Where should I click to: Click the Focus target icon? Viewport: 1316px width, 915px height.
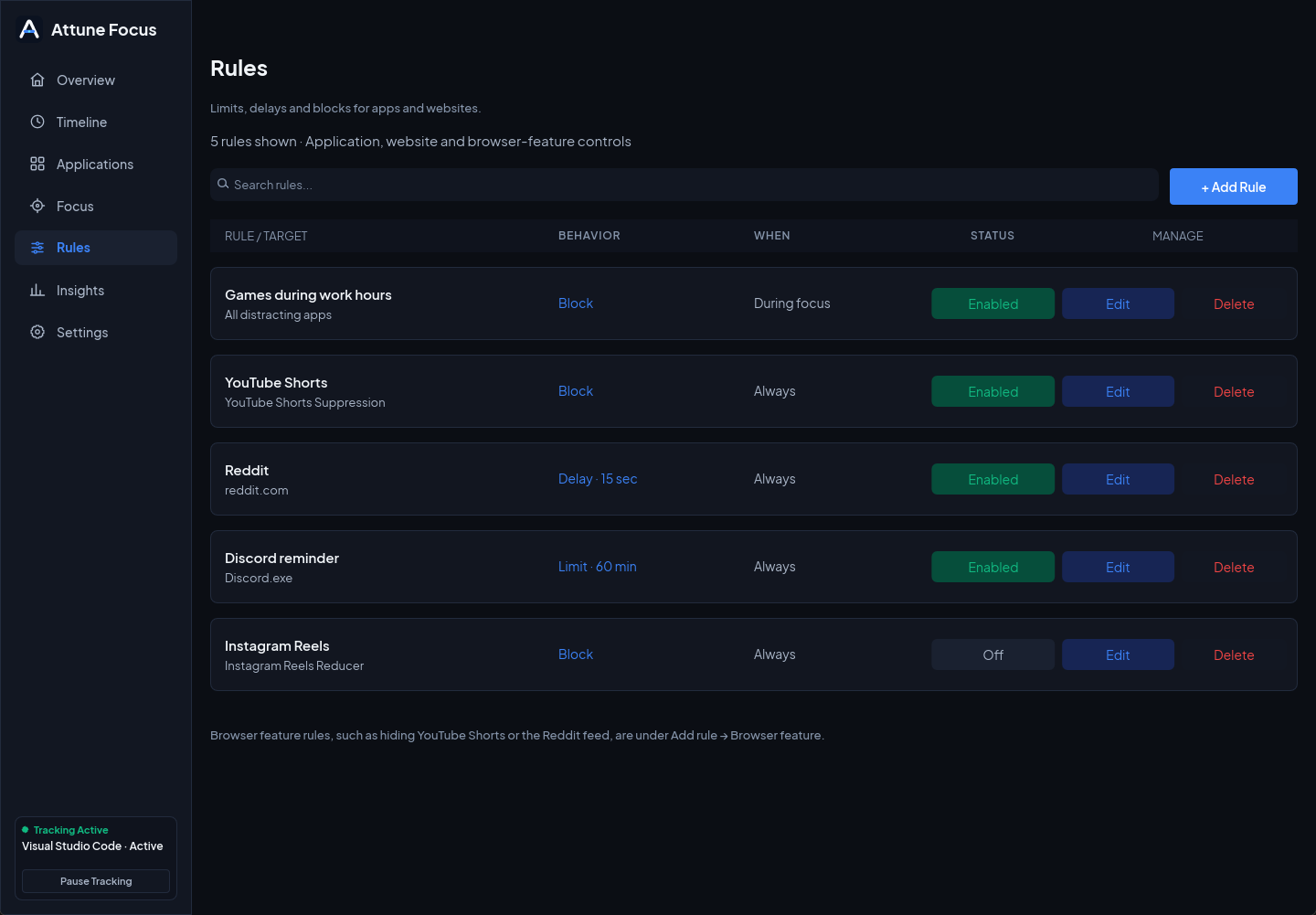click(x=37, y=206)
